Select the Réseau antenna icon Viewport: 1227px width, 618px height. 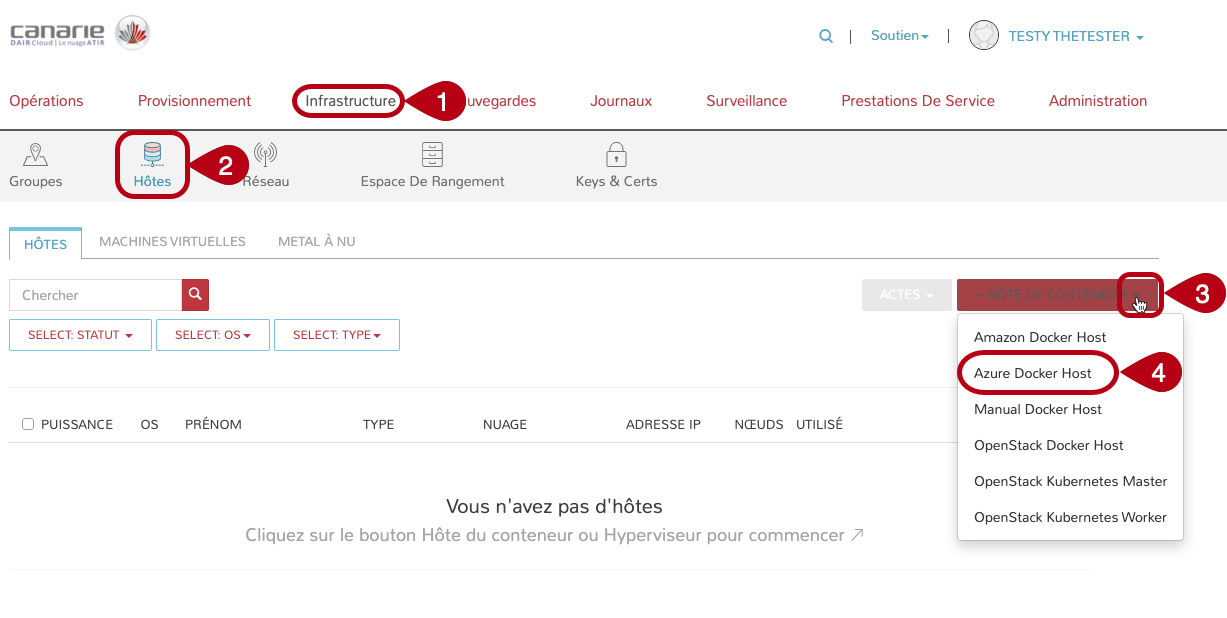click(265, 154)
